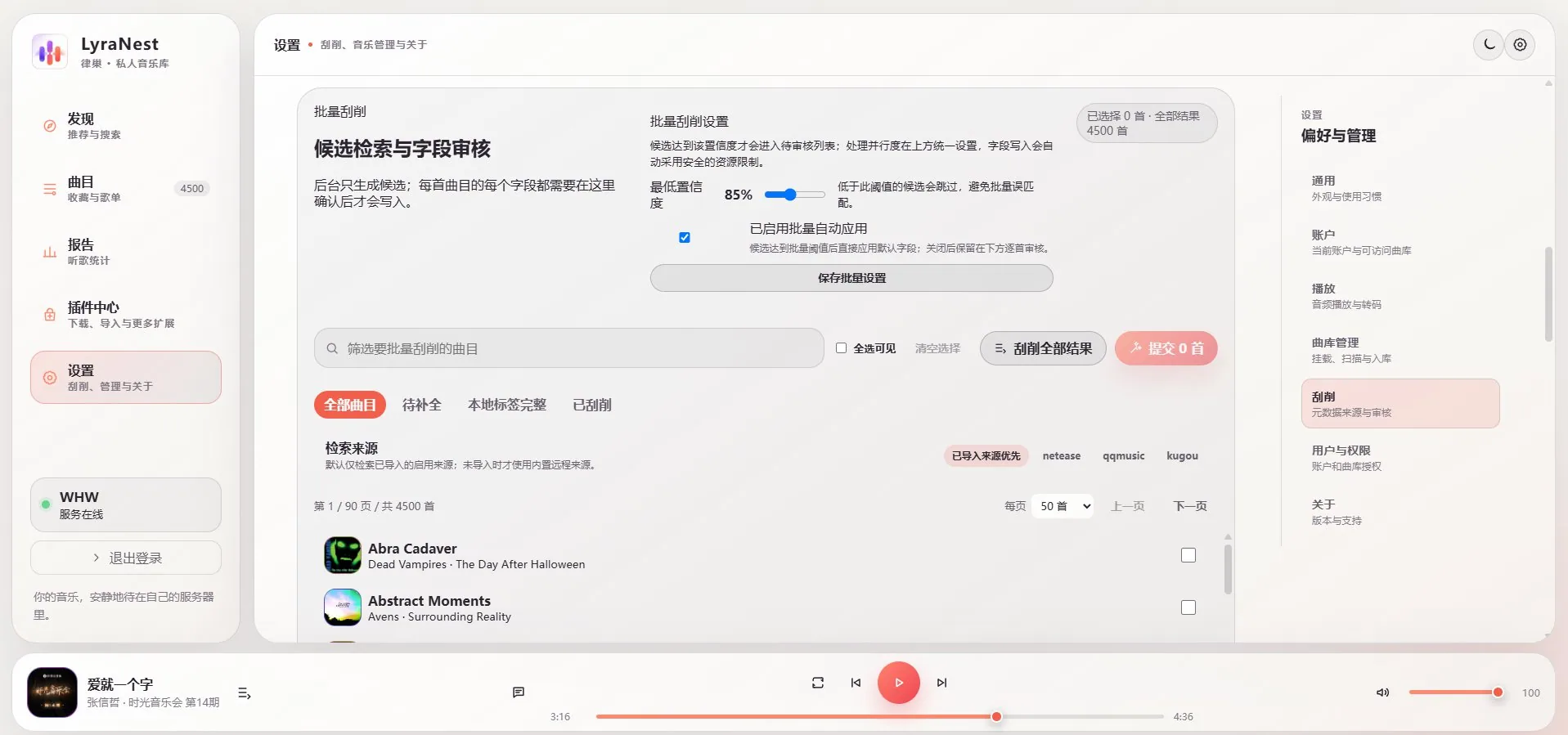Select the Abstract Moments row checkbox
1568x735 pixels.
tap(1188, 607)
